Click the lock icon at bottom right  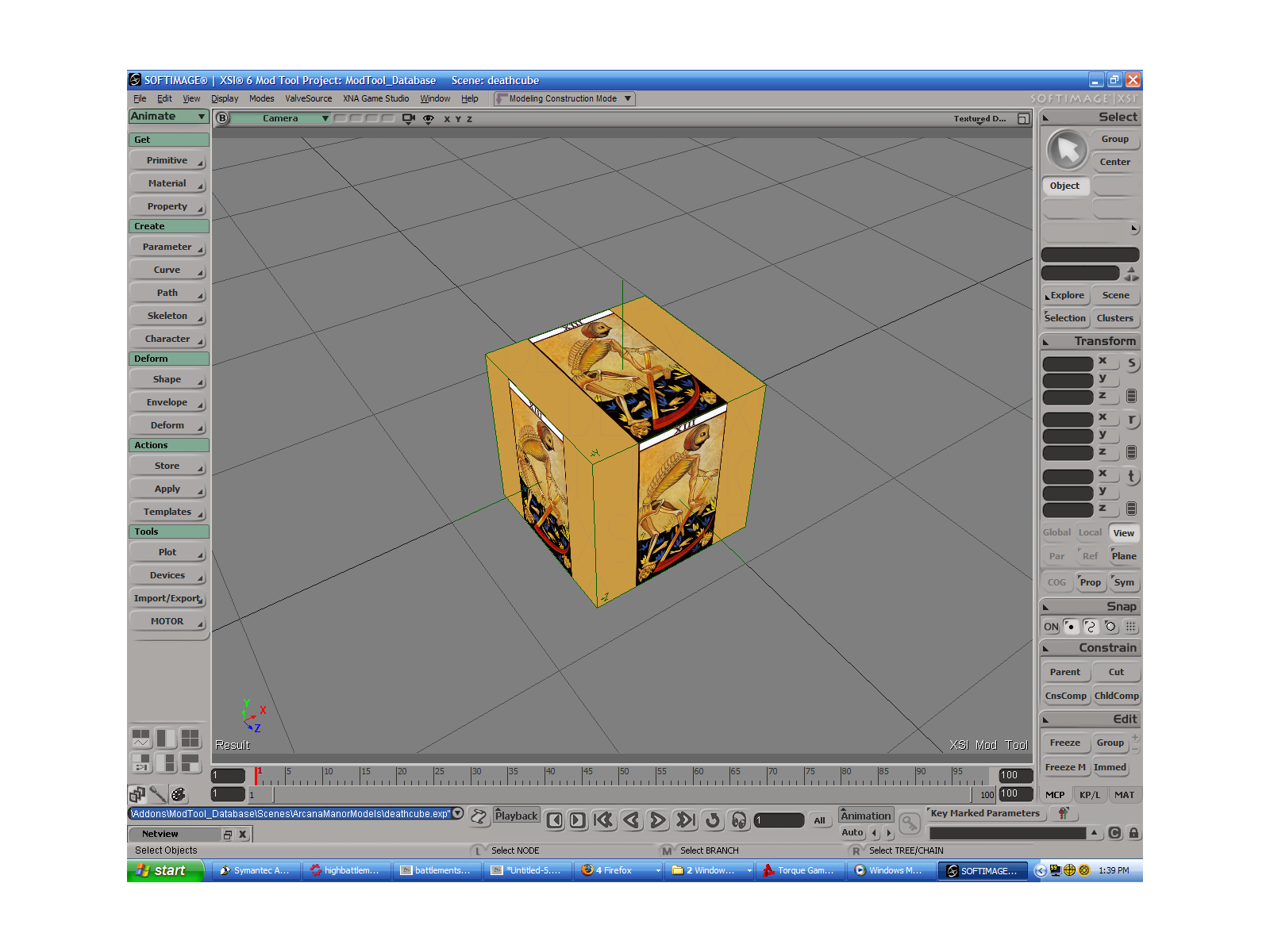click(x=1133, y=833)
